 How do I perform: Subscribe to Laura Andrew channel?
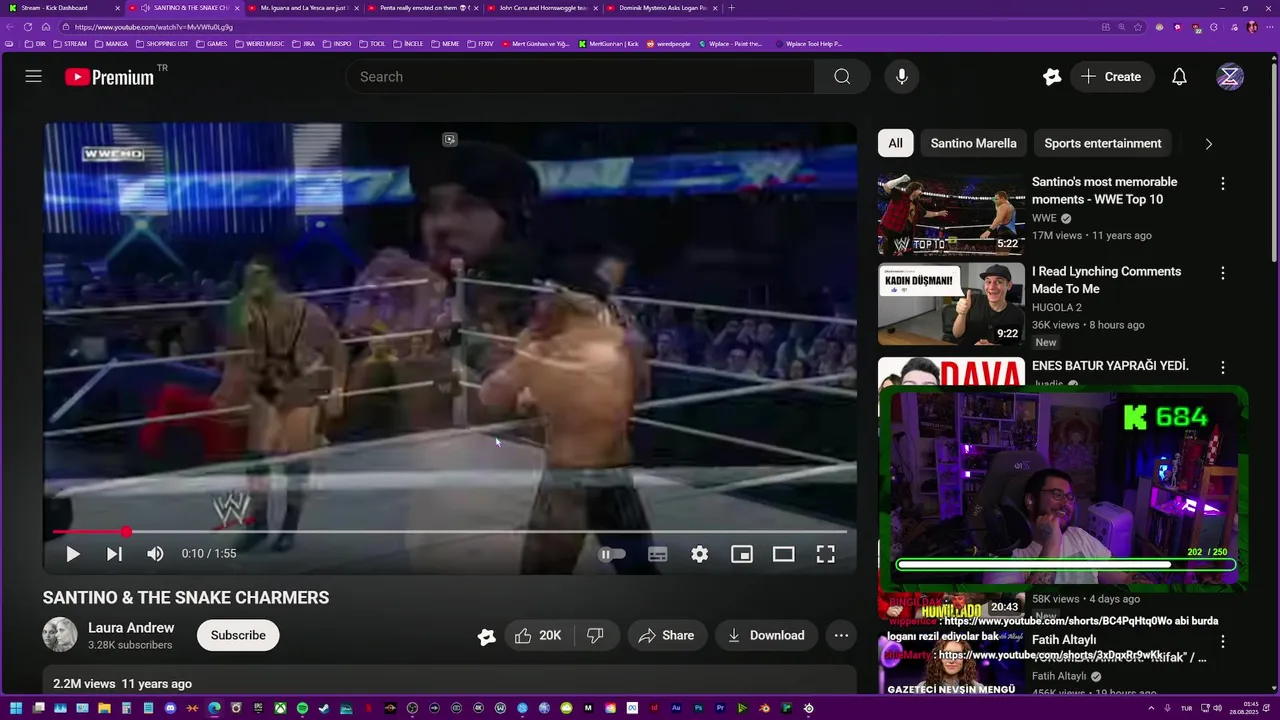click(238, 635)
